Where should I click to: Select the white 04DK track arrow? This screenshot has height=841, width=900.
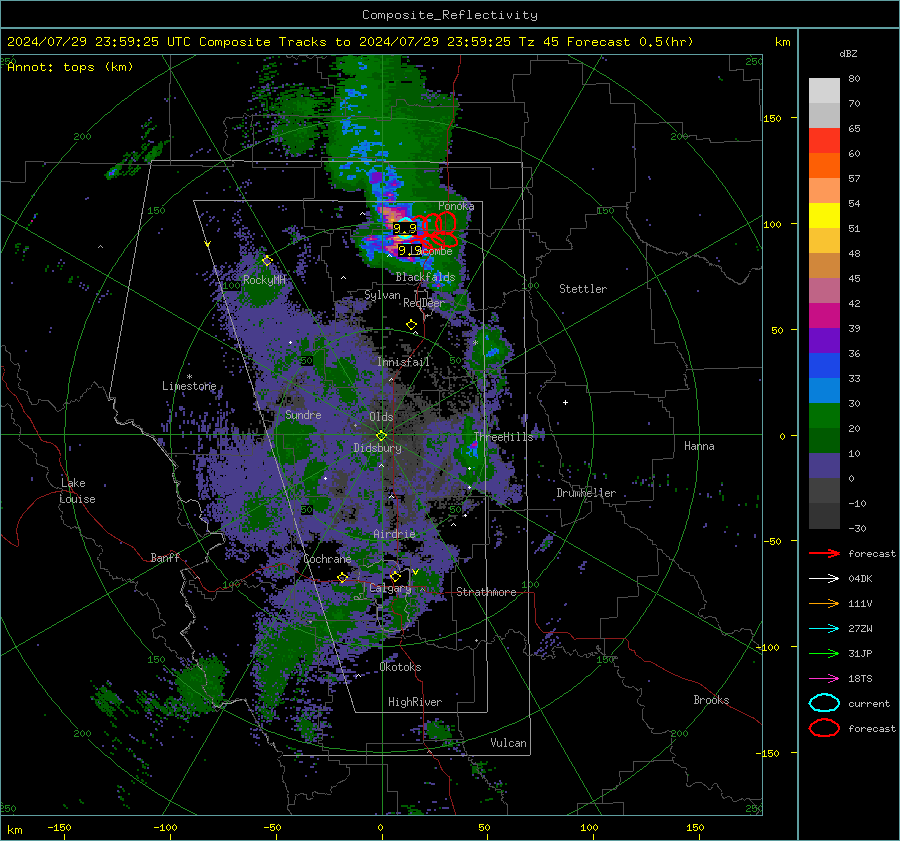(824, 579)
